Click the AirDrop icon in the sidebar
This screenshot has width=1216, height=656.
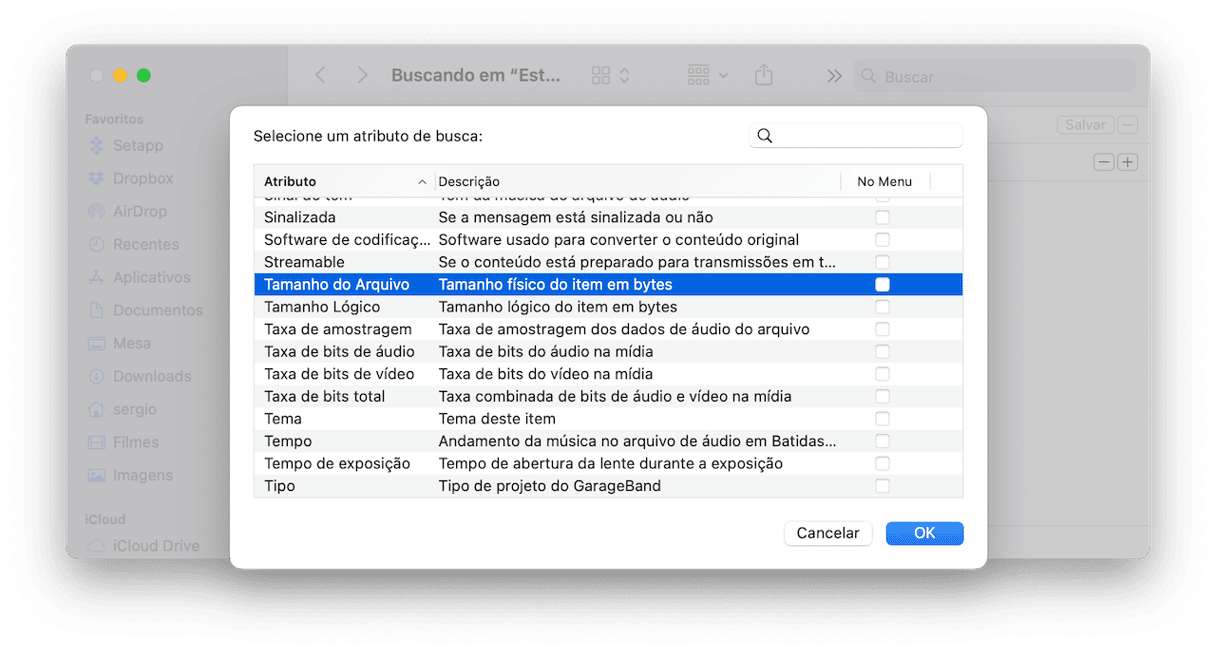point(96,212)
